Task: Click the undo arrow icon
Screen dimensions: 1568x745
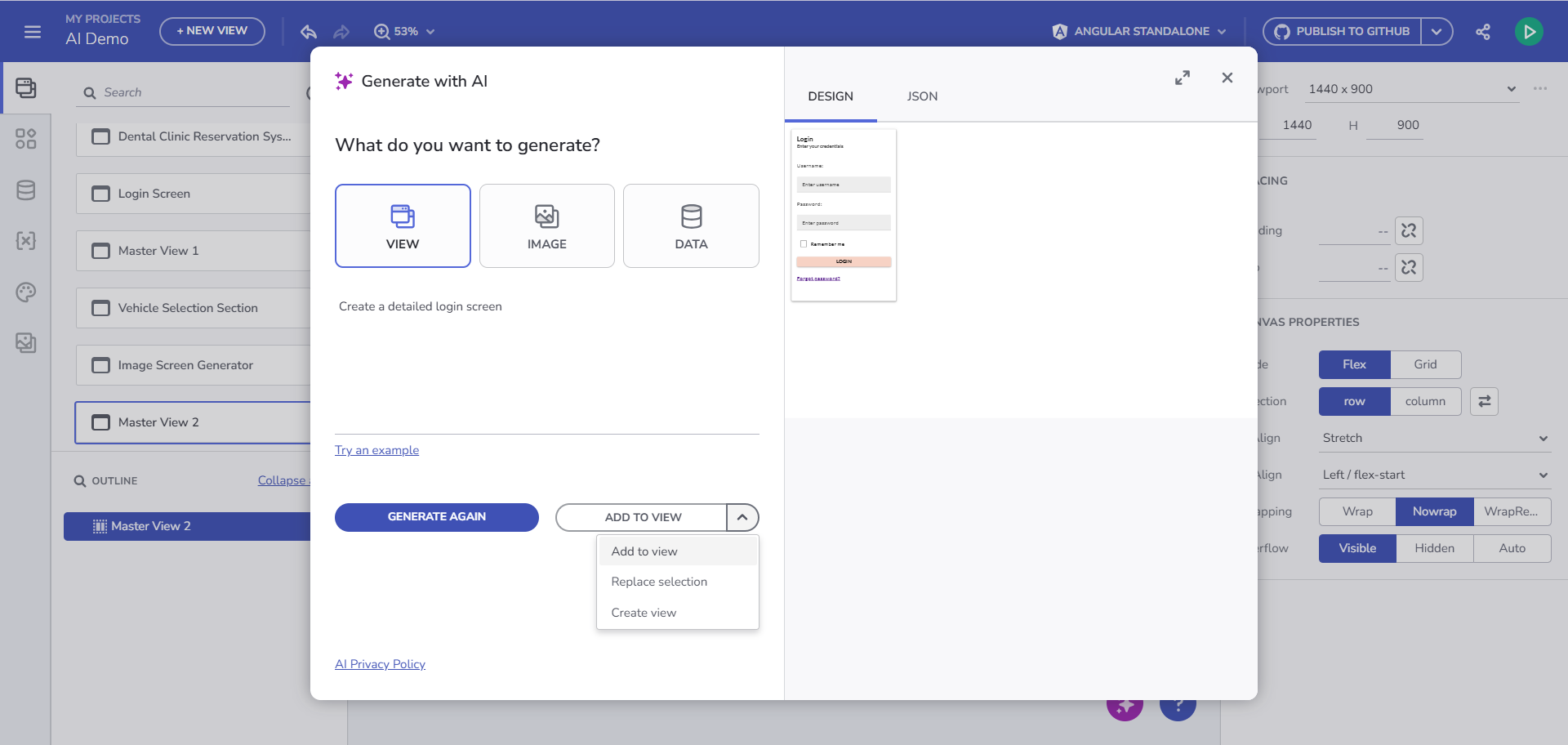Action: point(308,32)
